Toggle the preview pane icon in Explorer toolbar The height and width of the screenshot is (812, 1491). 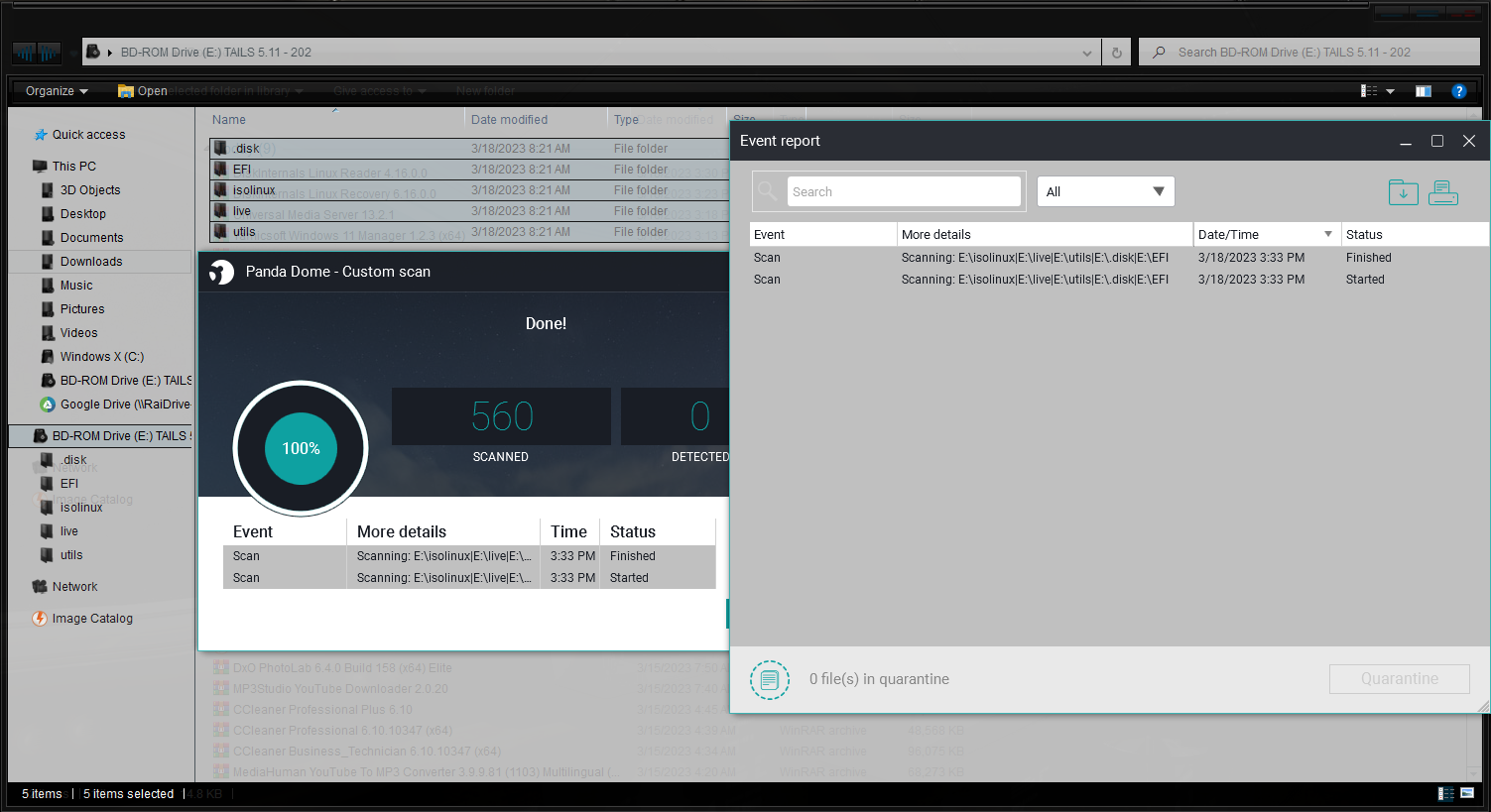(1424, 91)
